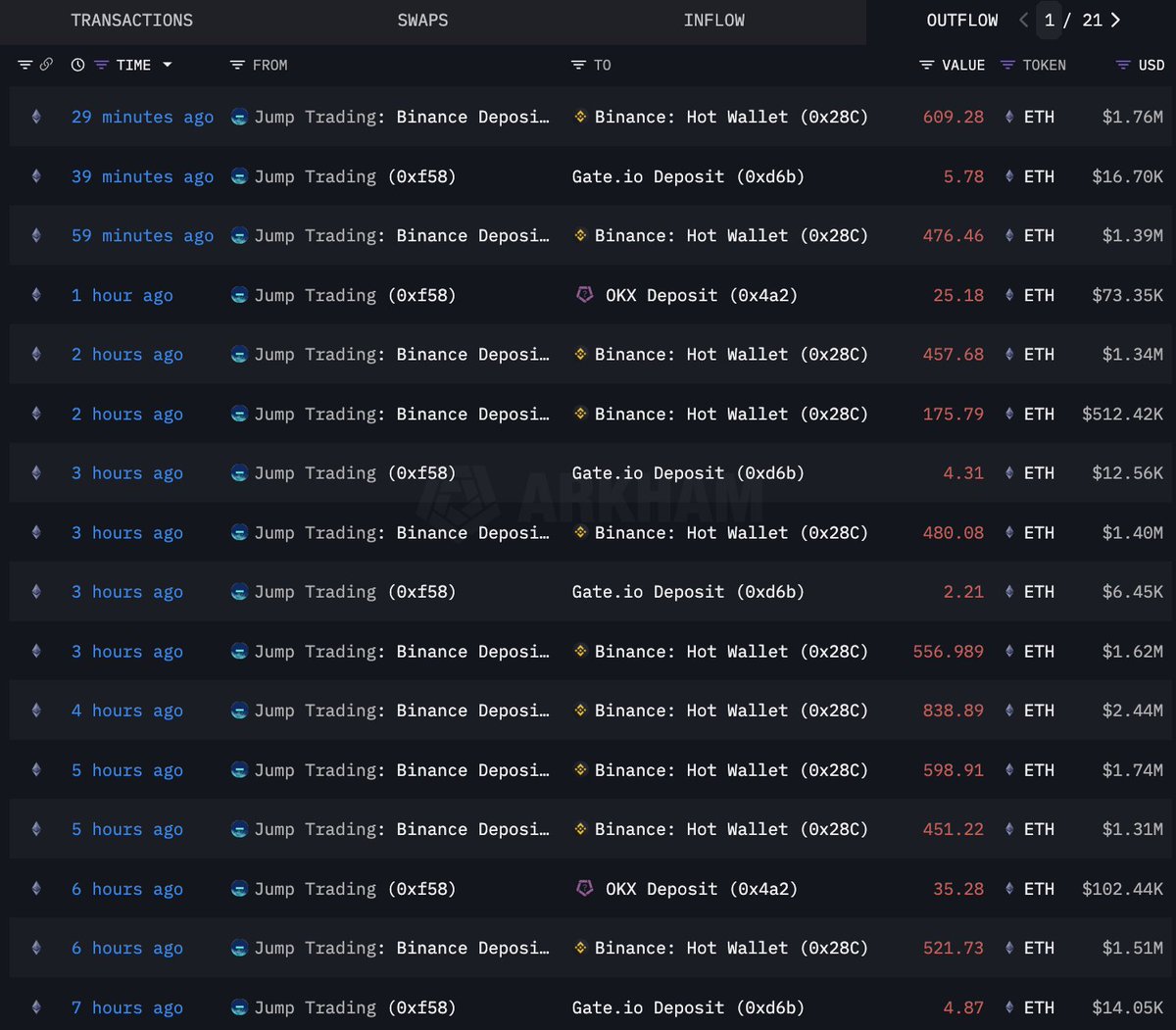Image resolution: width=1176 pixels, height=1030 pixels.
Task: Click the previous page arrow
Action: click(x=1023, y=20)
